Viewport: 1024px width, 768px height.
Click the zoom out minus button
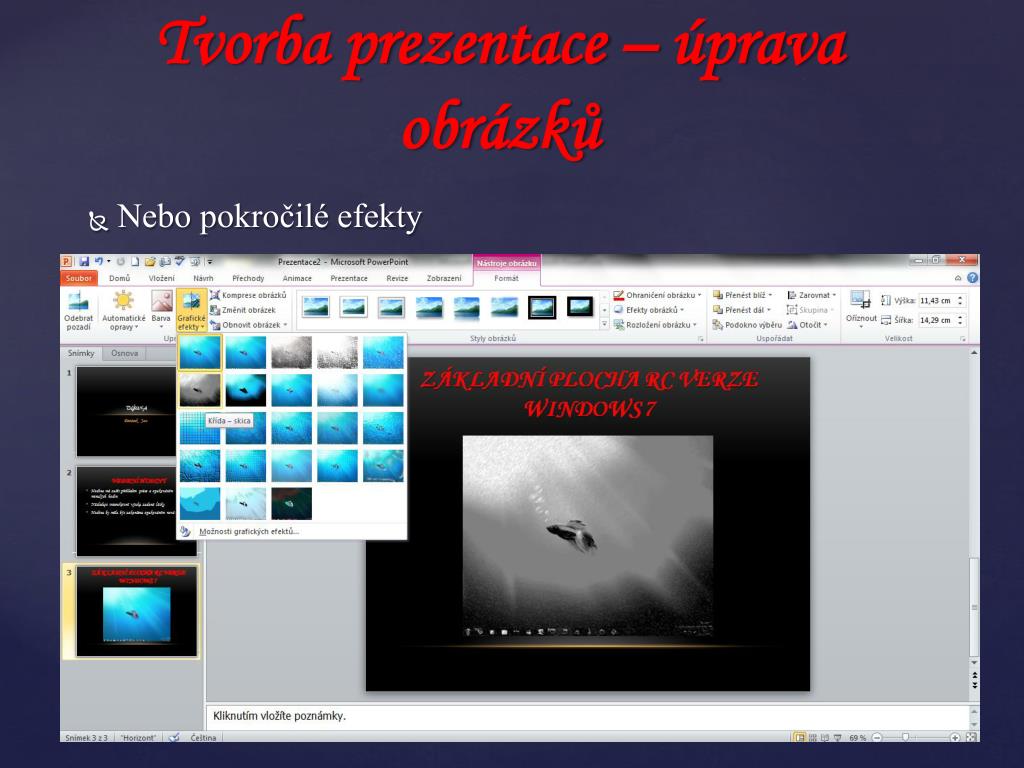click(x=877, y=737)
